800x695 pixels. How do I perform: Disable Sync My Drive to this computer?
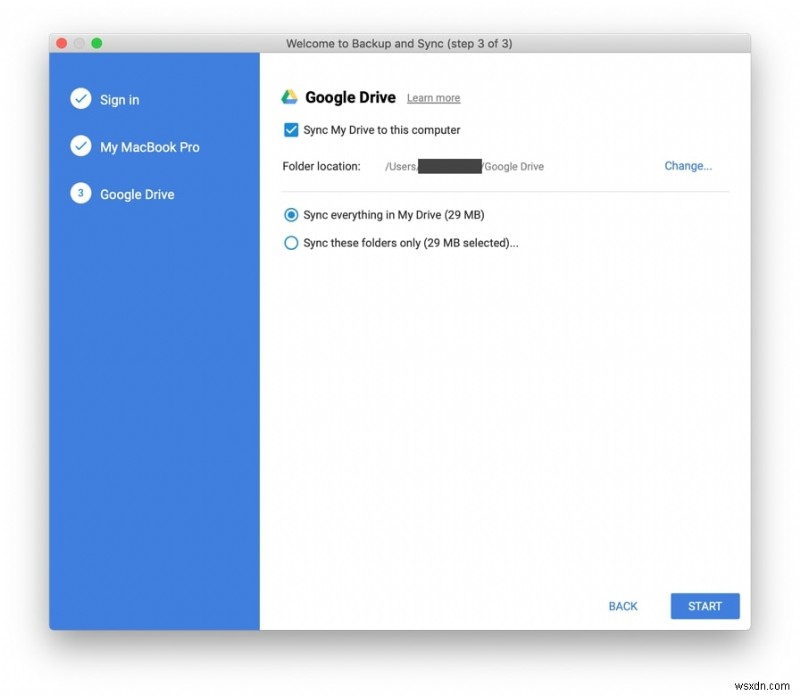pos(291,129)
